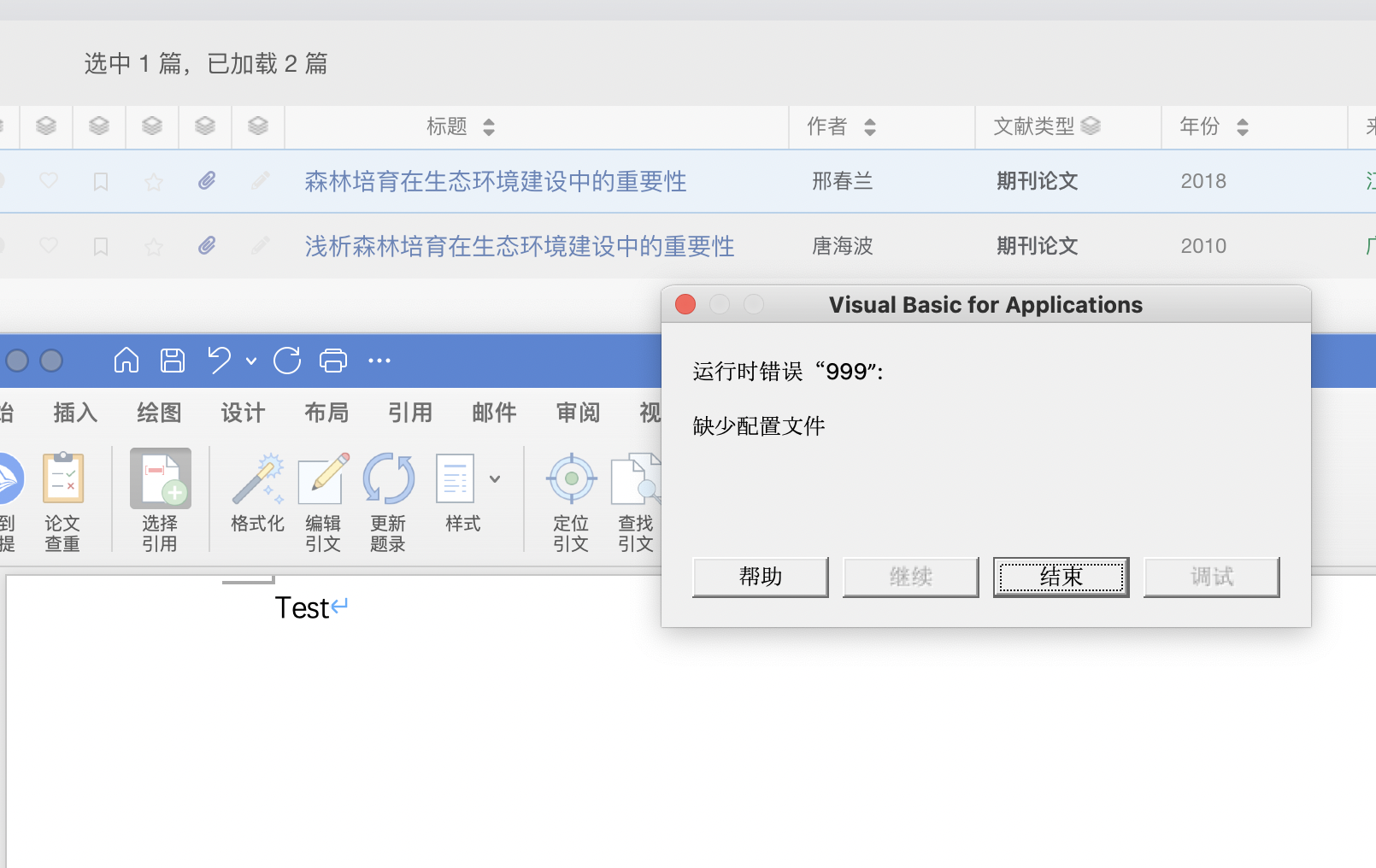Click after the word Test in document
Viewport: 1376px width, 868px height.
(331, 608)
